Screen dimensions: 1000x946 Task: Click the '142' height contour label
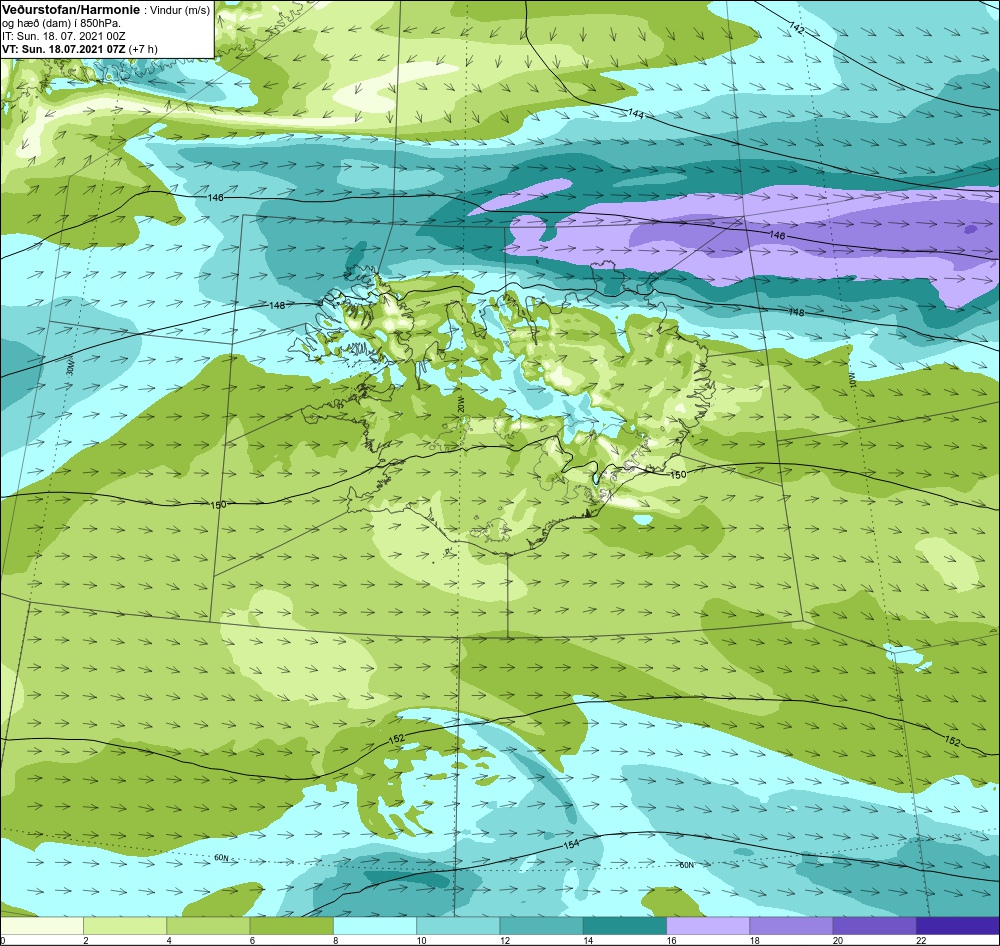click(x=797, y=28)
